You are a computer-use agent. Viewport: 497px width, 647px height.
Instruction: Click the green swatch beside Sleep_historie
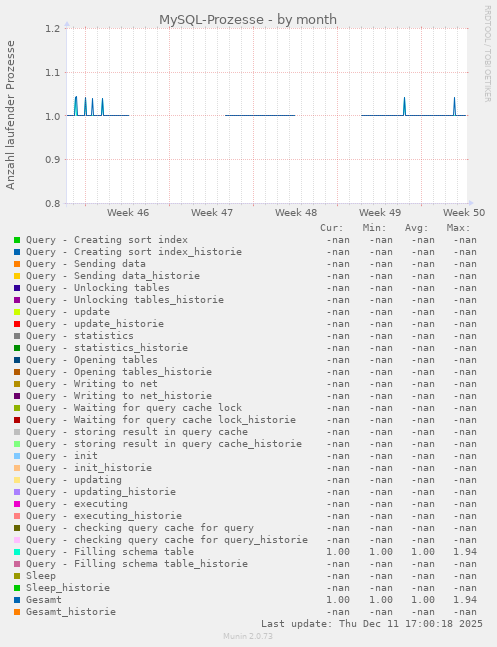[x=17, y=588]
